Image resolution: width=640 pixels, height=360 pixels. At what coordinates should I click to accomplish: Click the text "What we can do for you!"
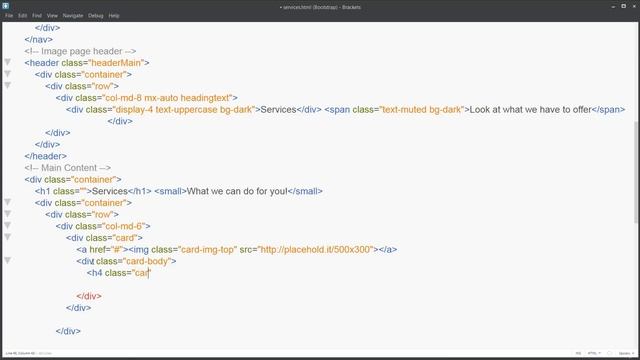pos(237,191)
